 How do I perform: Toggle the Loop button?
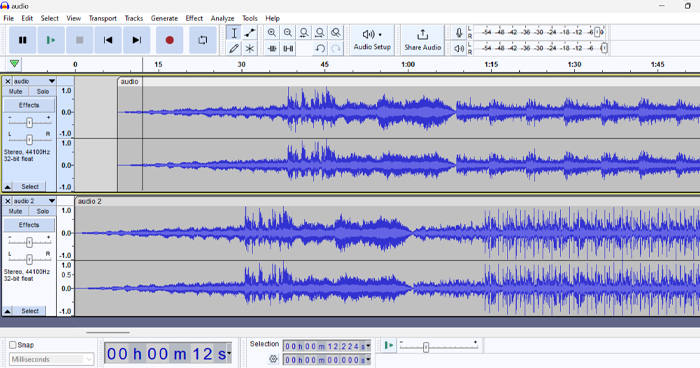tap(203, 40)
